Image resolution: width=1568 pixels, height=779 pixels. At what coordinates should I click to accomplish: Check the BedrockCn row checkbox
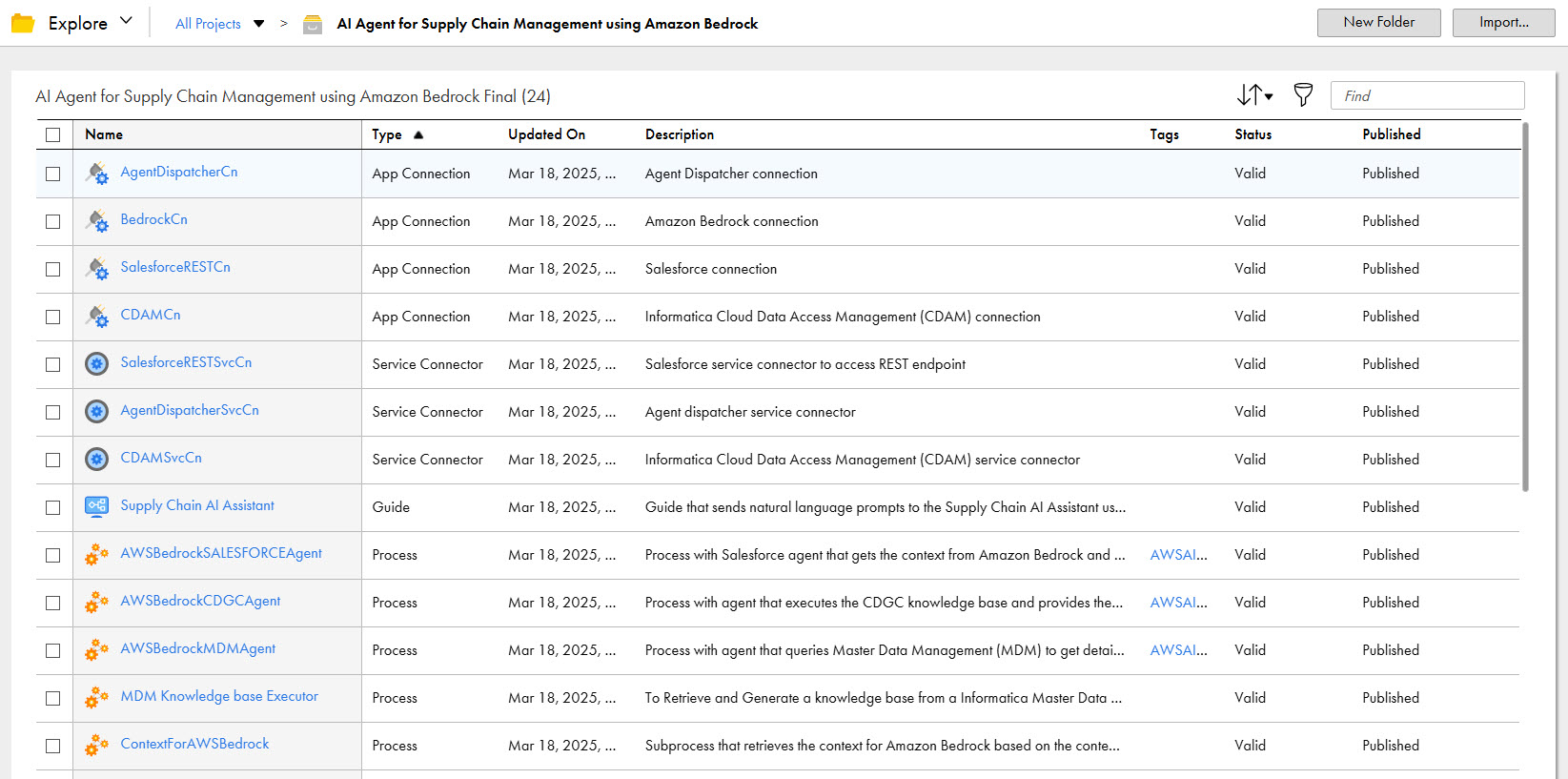coord(53,221)
